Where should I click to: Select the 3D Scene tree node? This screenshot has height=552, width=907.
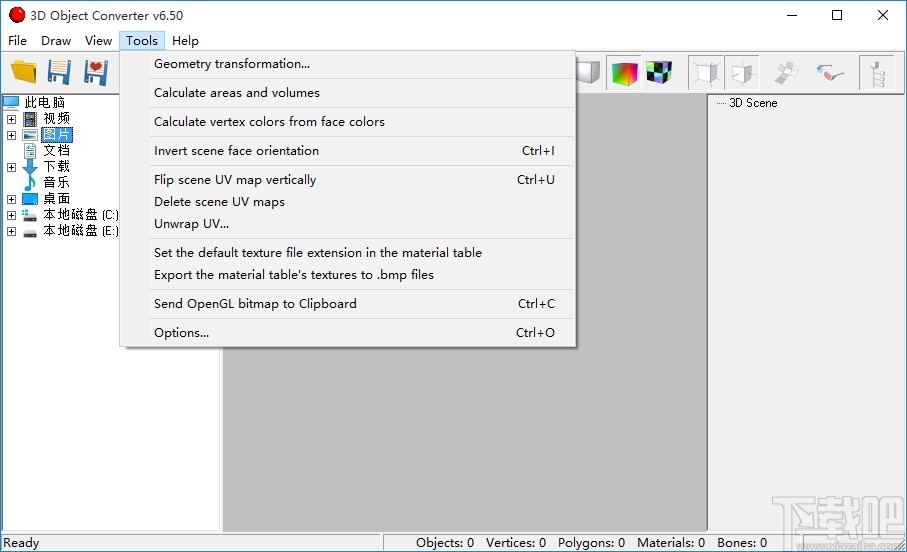753,103
